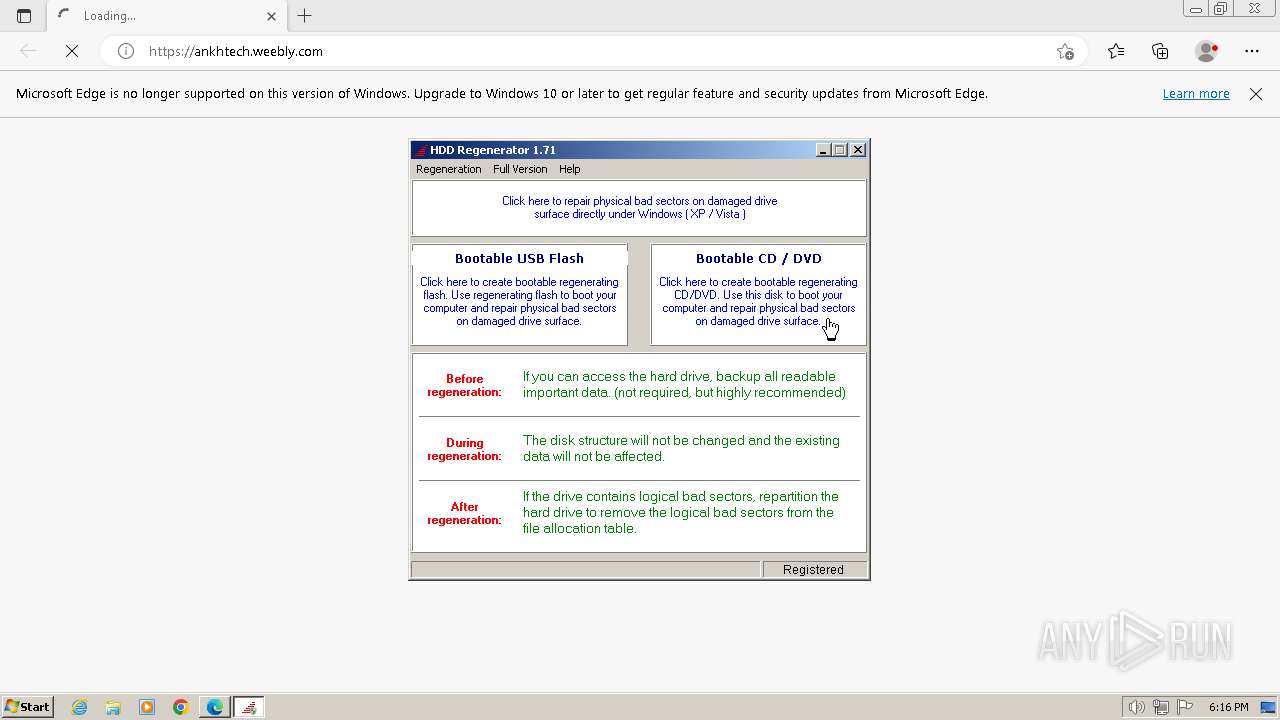The height and width of the screenshot is (720, 1280).
Task: Click the After regeneration label
Action: [x=464, y=513]
